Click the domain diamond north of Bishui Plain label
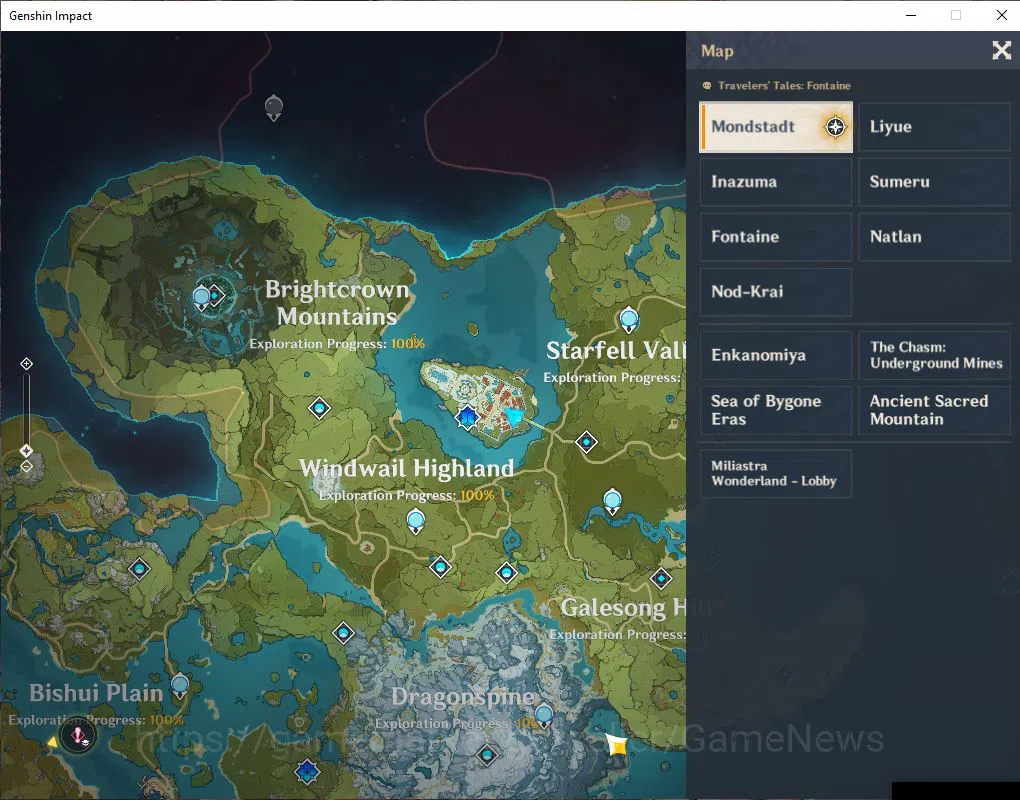This screenshot has height=800, width=1020. pos(139,569)
